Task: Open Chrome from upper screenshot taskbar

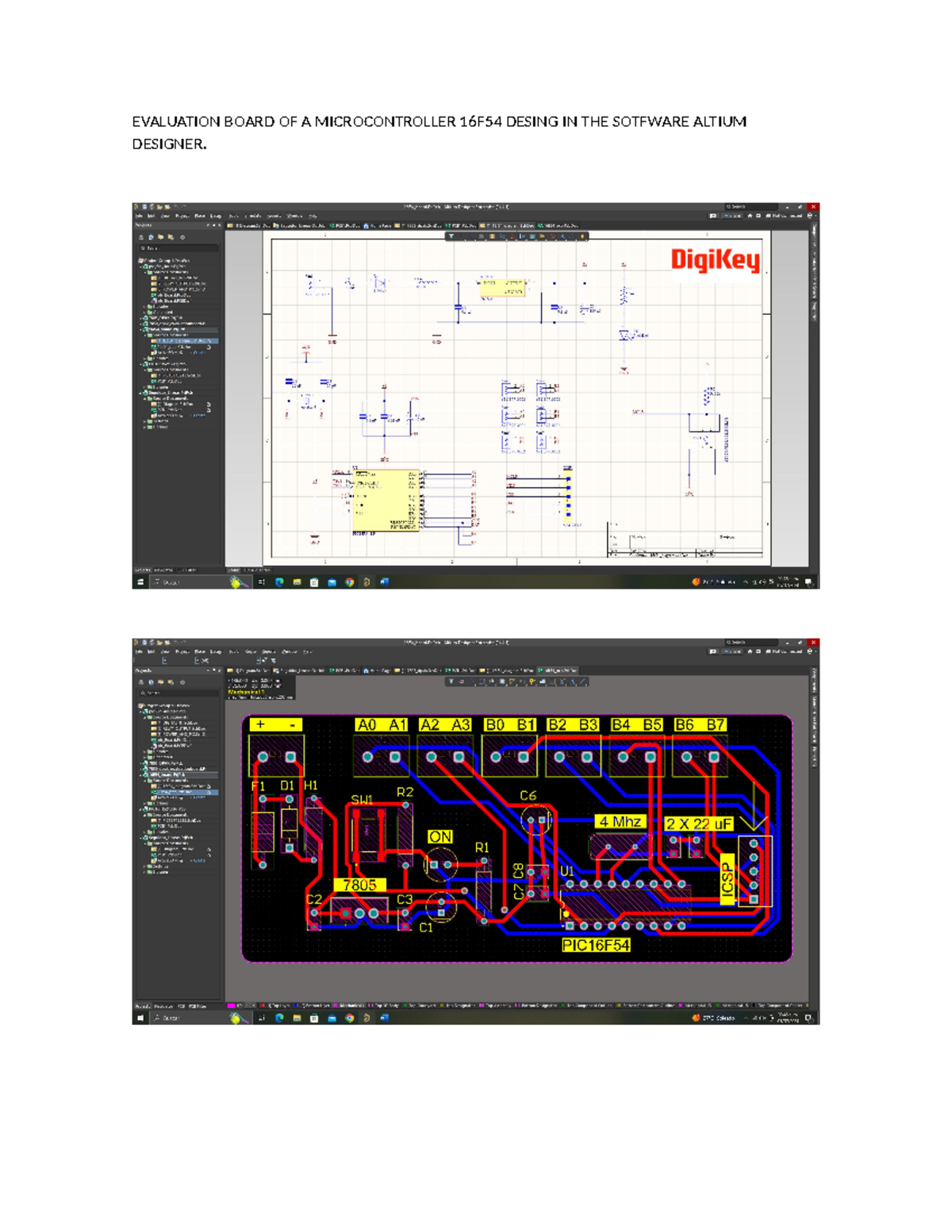Action: point(349,582)
